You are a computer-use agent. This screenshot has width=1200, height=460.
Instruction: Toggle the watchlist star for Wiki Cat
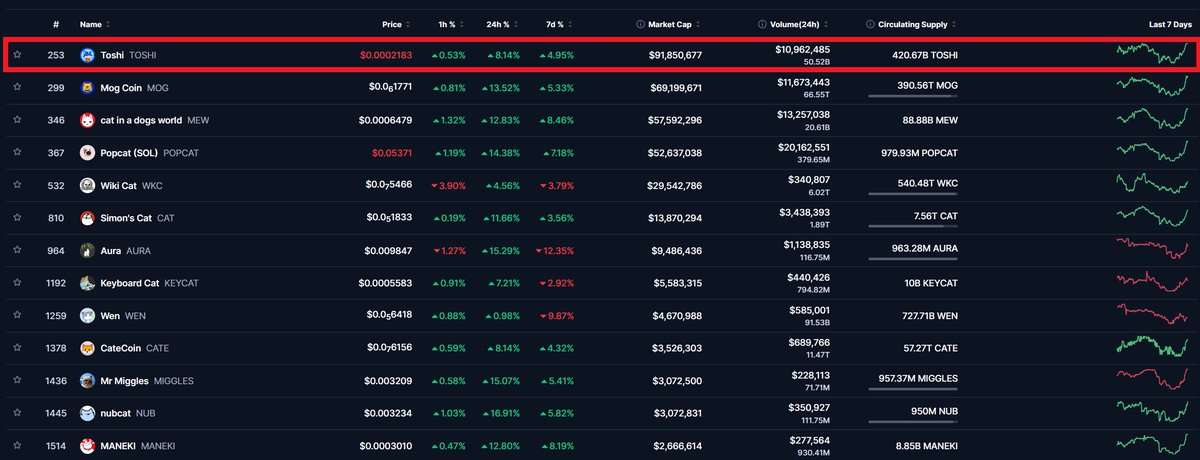[17, 185]
